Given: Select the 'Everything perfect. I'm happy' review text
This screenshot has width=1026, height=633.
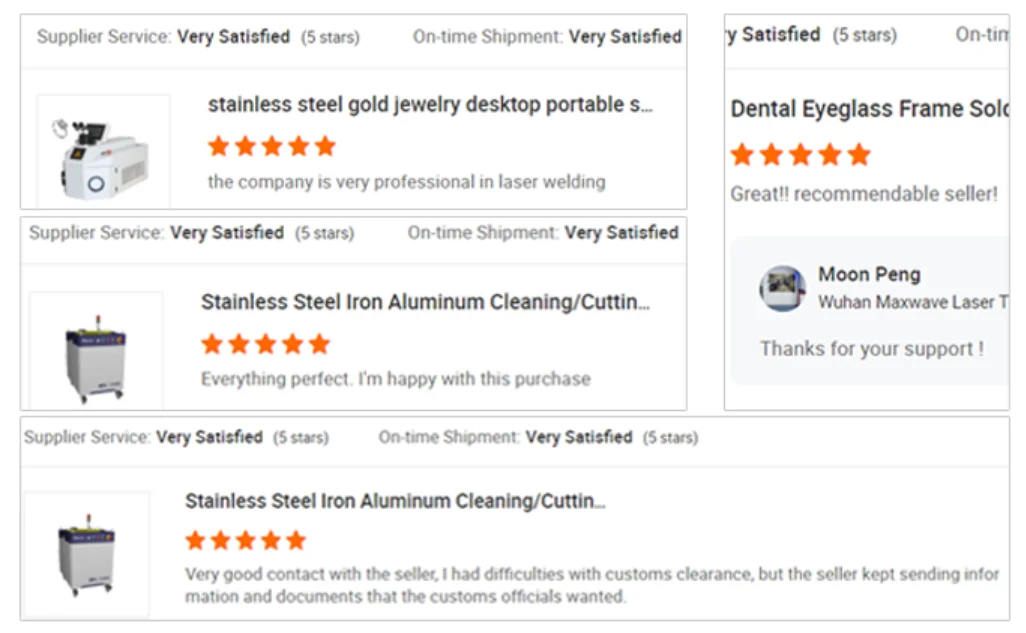Looking at the screenshot, I should coord(395,379).
